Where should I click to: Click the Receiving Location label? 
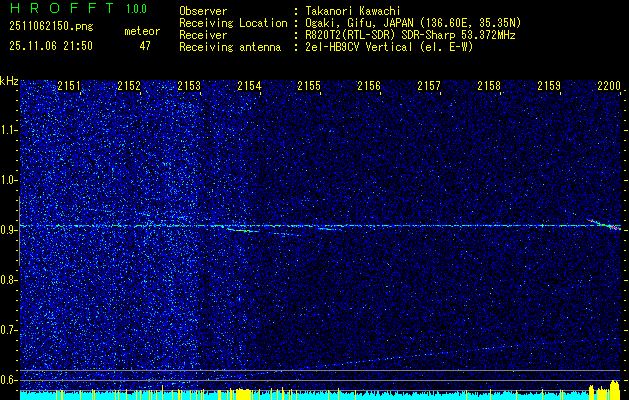(x=233, y=23)
